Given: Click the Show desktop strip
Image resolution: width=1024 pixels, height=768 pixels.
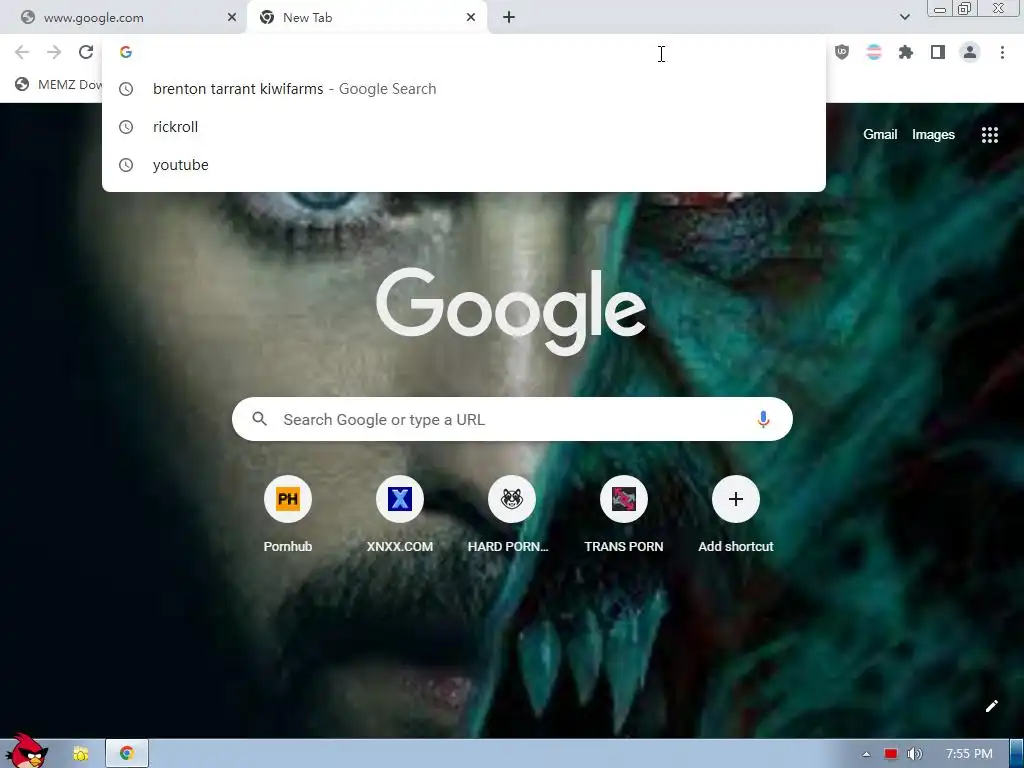Looking at the screenshot, I should click(x=1017, y=754).
